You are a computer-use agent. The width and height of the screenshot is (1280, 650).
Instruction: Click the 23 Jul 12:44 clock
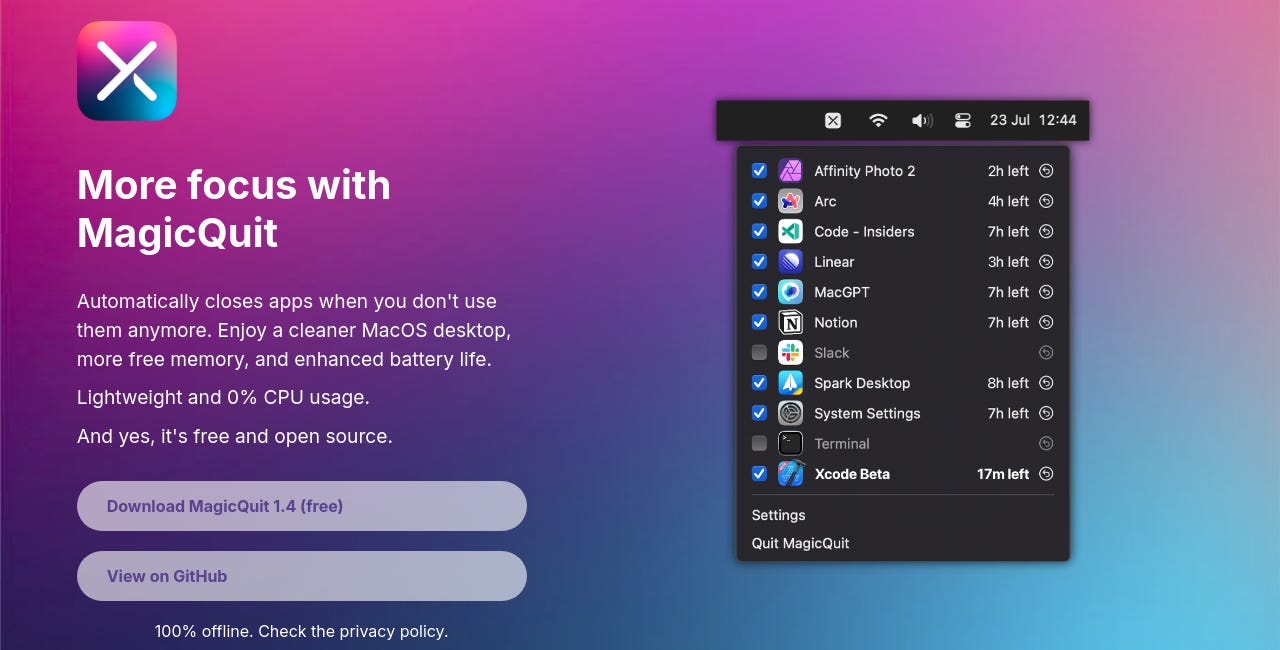1033,120
